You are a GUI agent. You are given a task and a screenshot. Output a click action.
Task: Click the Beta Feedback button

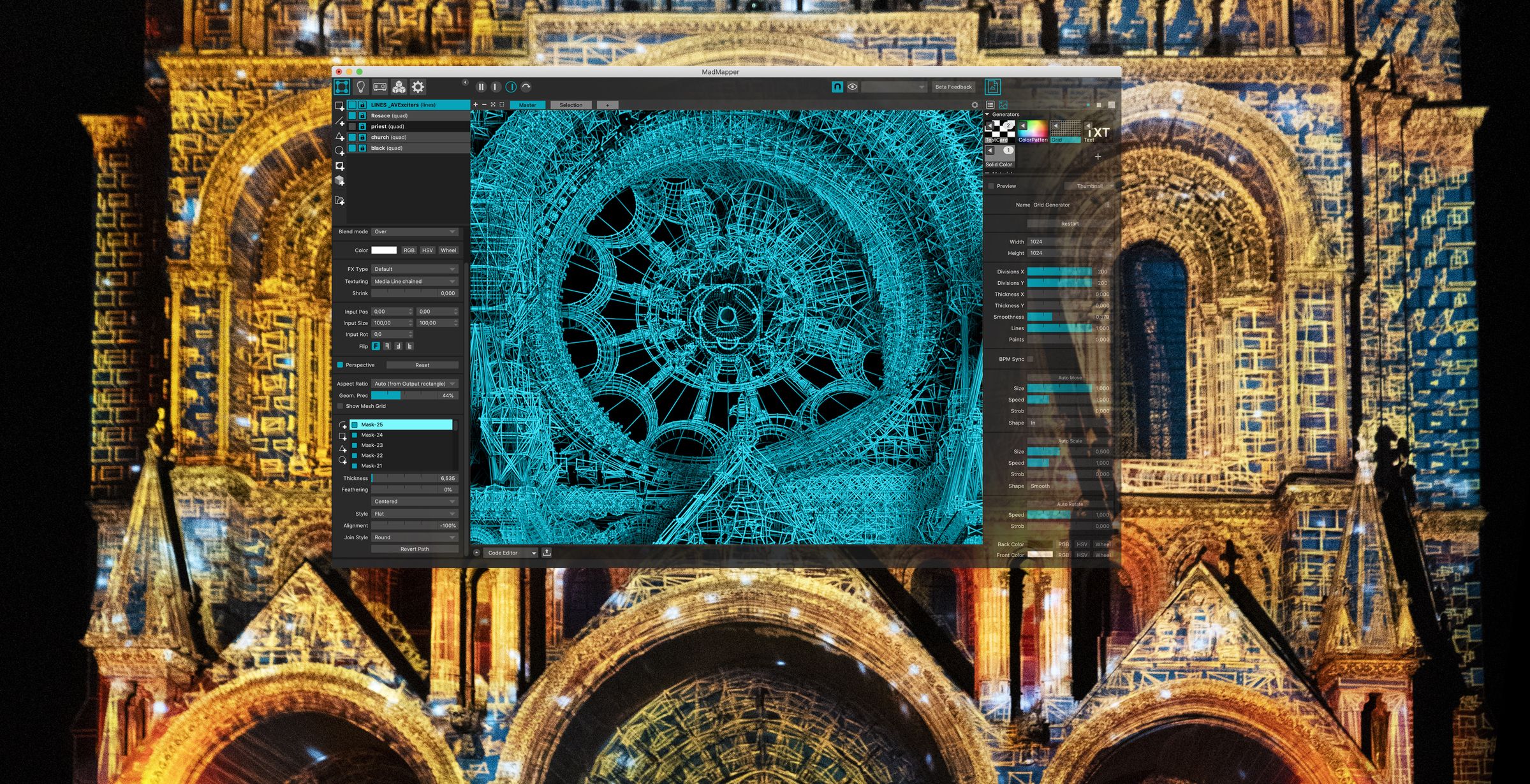(953, 87)
